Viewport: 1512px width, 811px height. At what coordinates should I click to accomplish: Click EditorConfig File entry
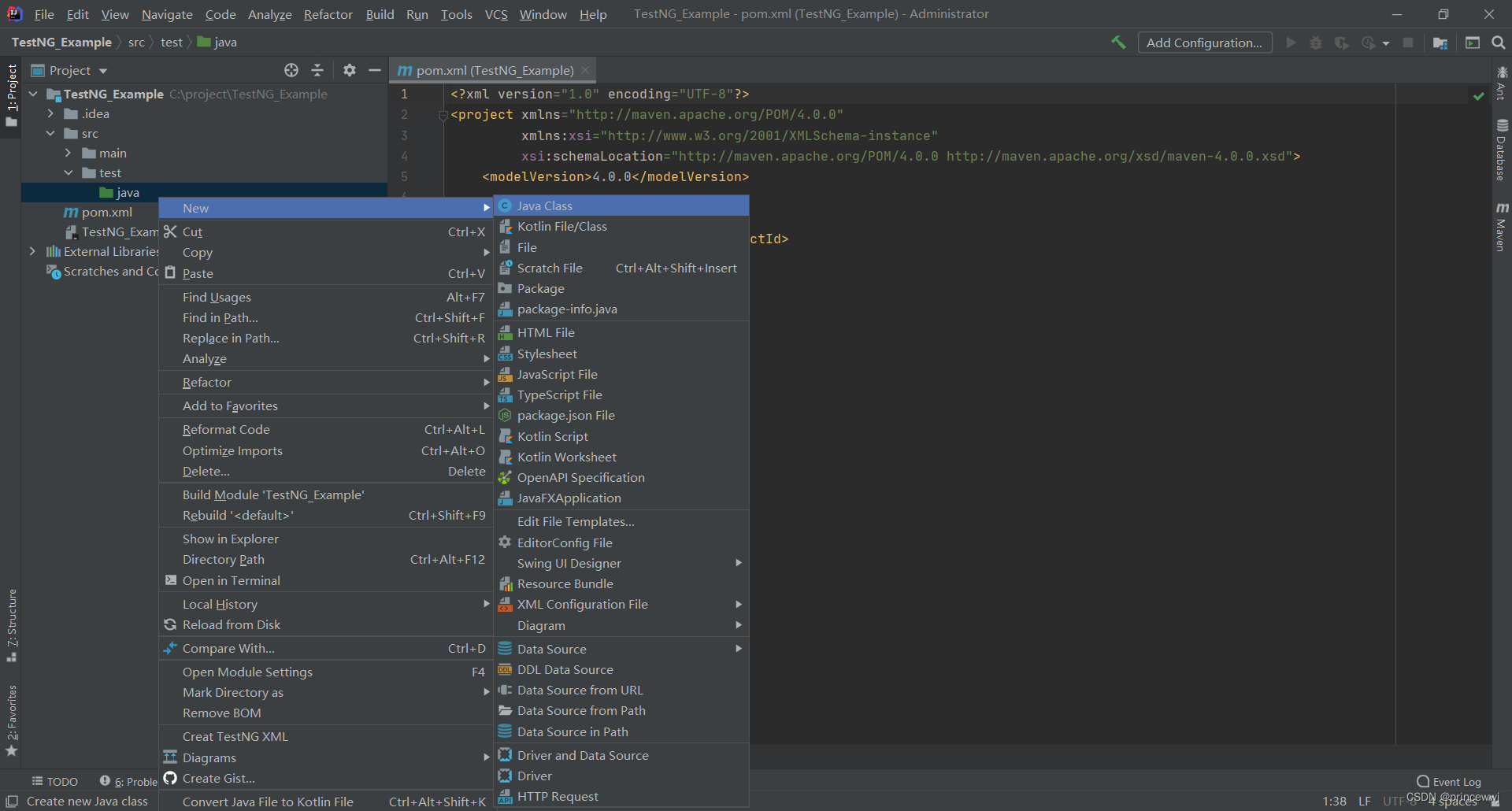(621, 543)
